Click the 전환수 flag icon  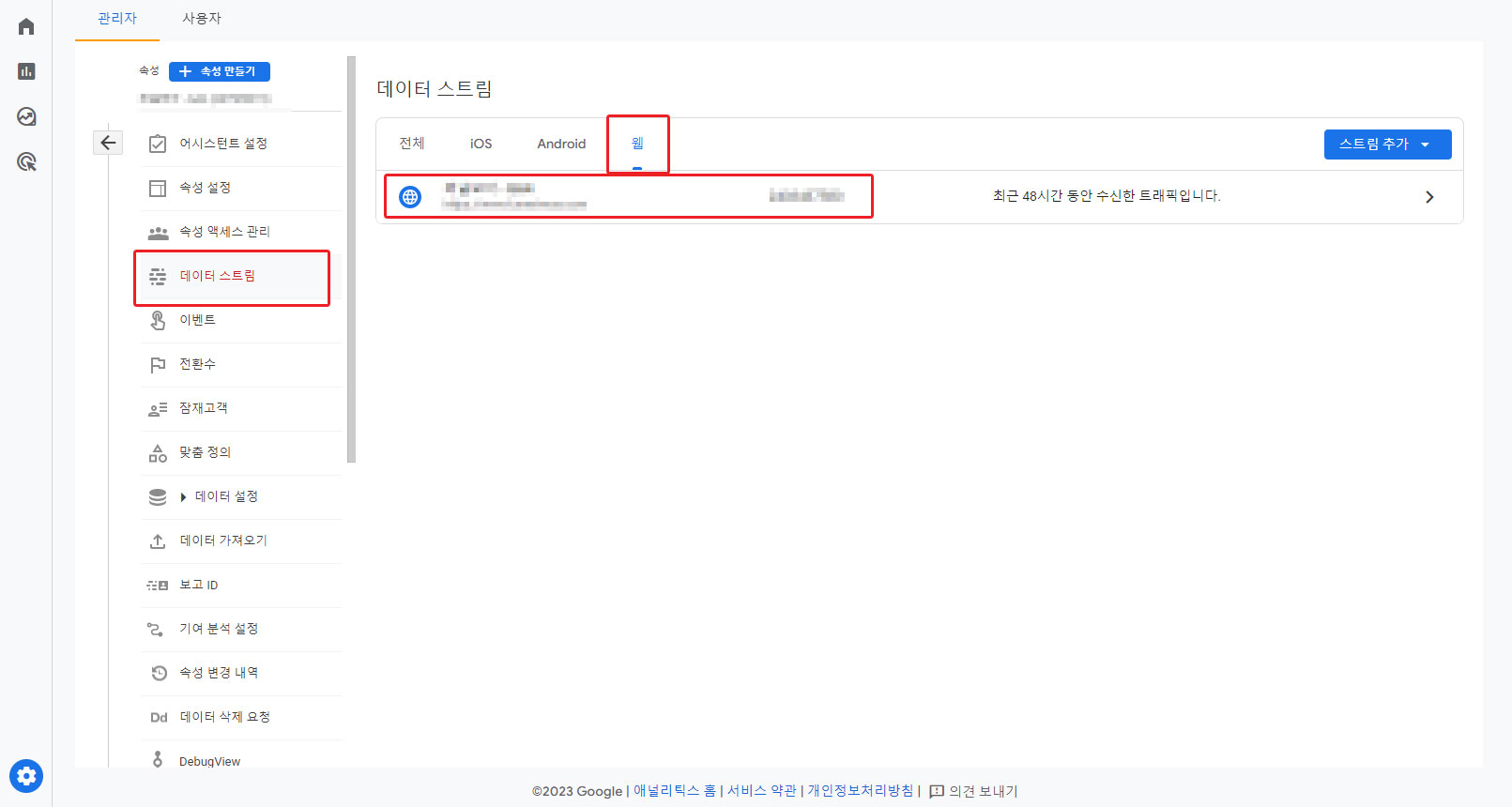point(158,364)
